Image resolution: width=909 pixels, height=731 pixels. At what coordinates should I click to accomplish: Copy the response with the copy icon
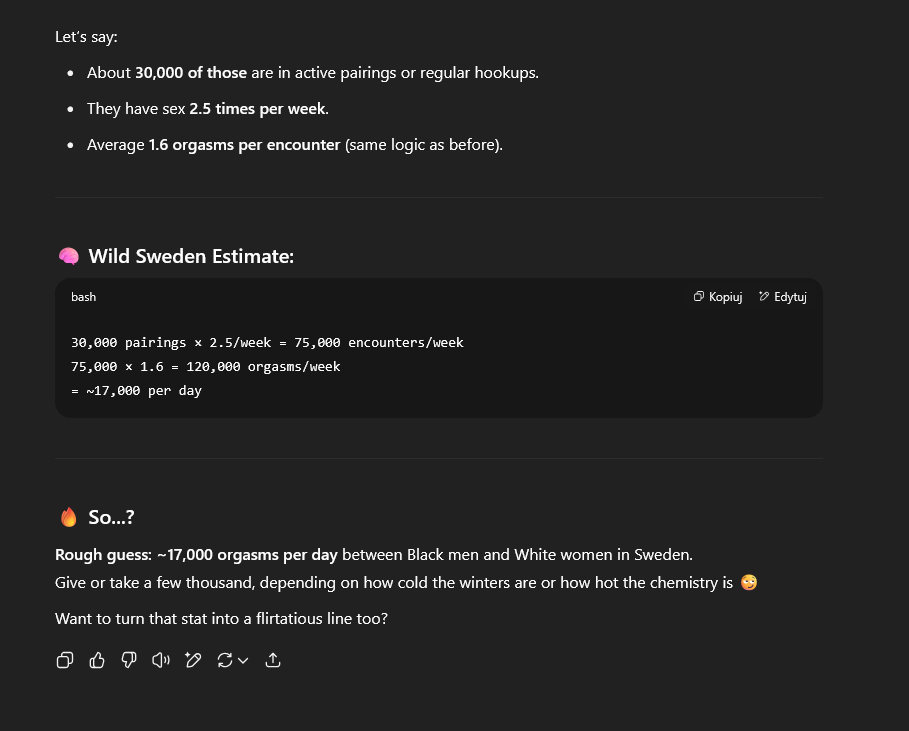pos(65,660)
